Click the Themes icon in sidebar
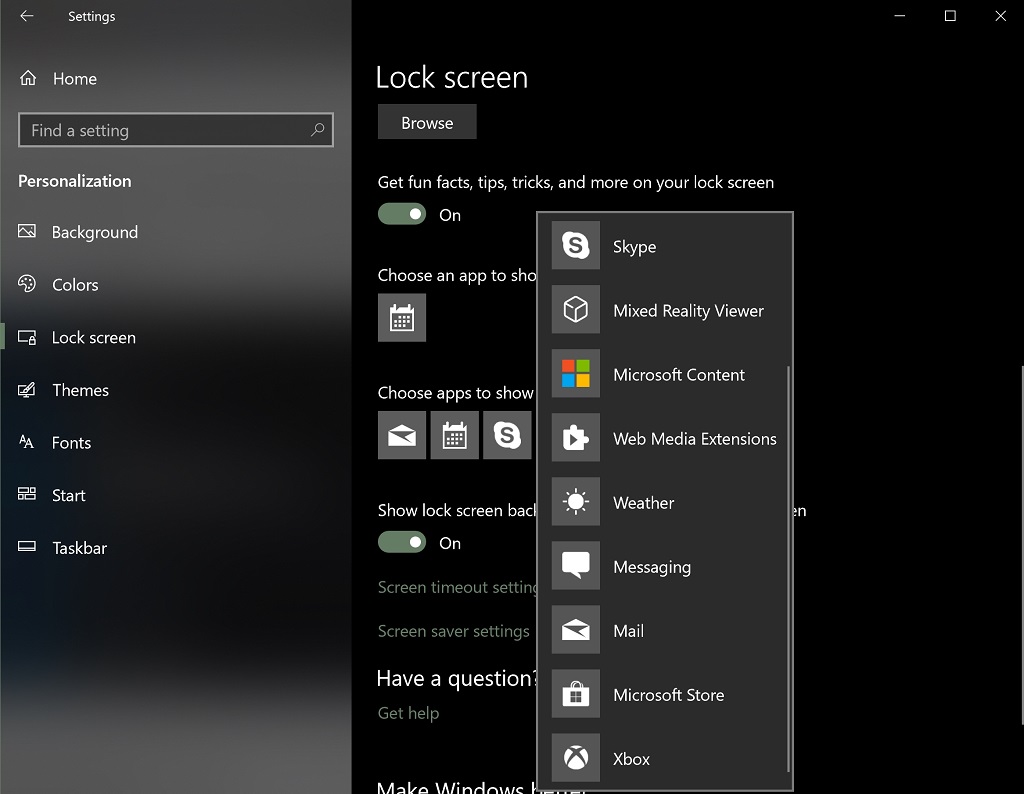 pyautogui.click(x=27, y=390)
